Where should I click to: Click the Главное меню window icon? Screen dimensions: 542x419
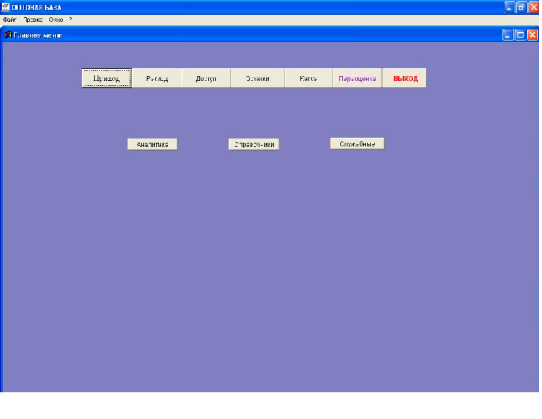8,35
